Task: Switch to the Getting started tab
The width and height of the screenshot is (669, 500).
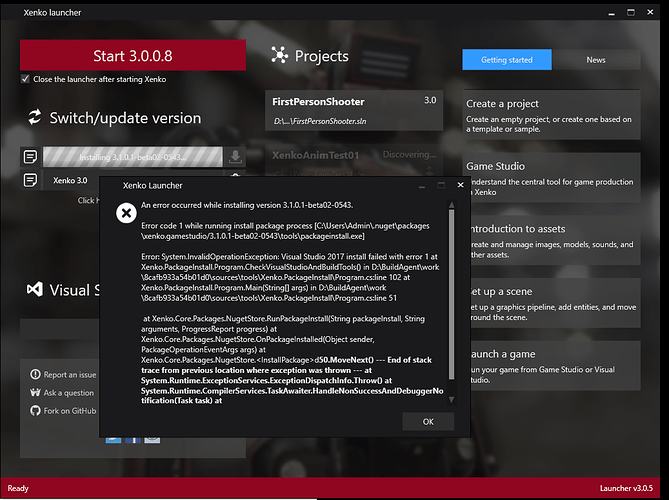Action: (x=507, y=60)
